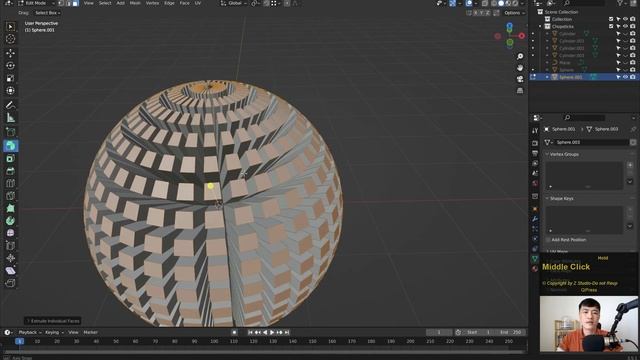Choose the Spin tool
This screenshot has width=640, height=360.
pyautogui.click(x=11, y=221)
